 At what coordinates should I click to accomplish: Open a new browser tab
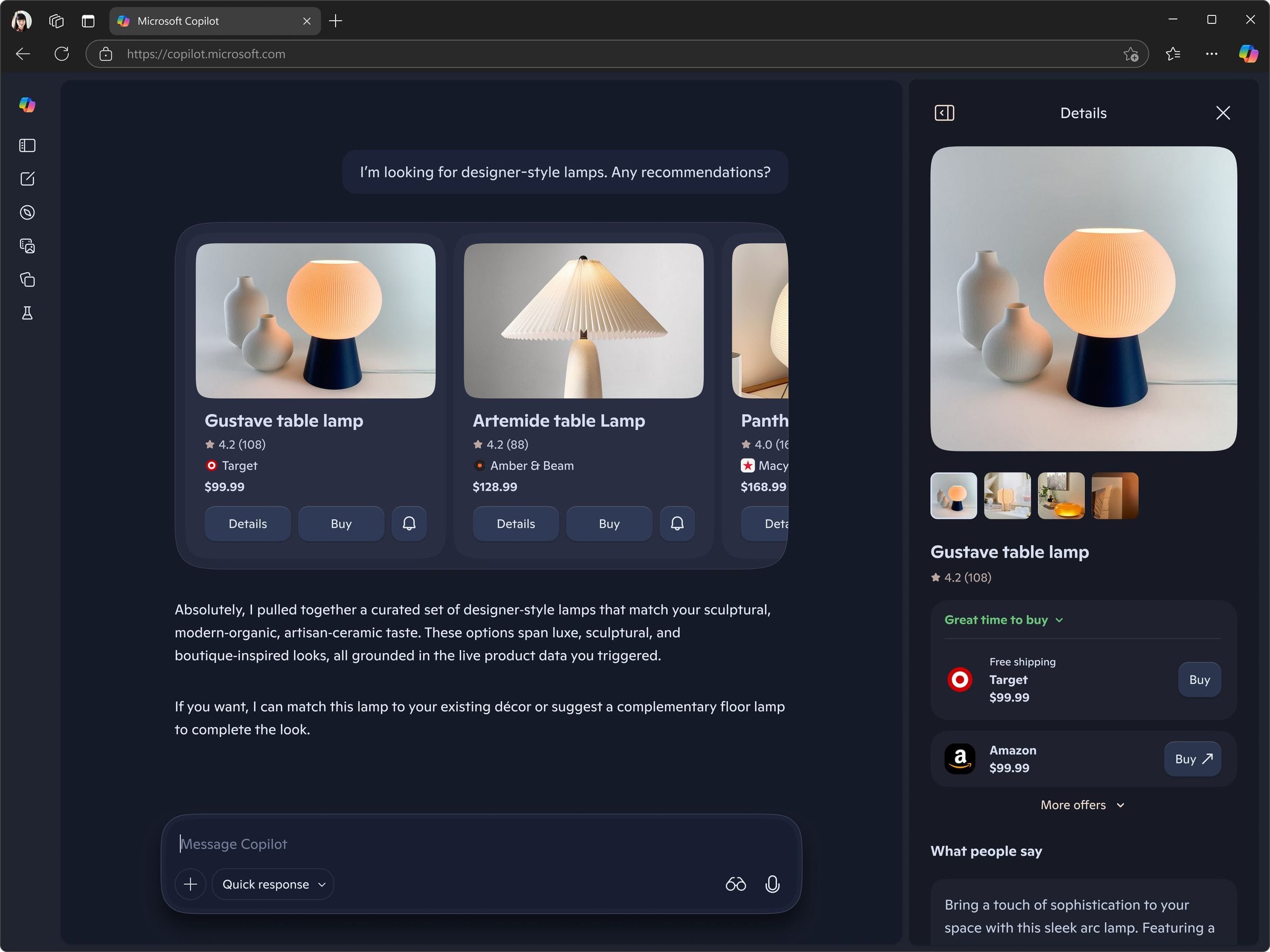point(336,21)
